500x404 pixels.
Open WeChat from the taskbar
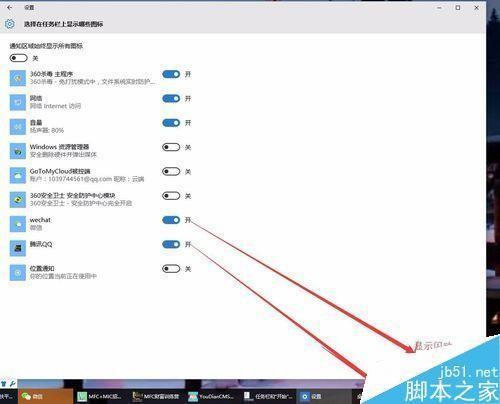(x=45, y=396)
